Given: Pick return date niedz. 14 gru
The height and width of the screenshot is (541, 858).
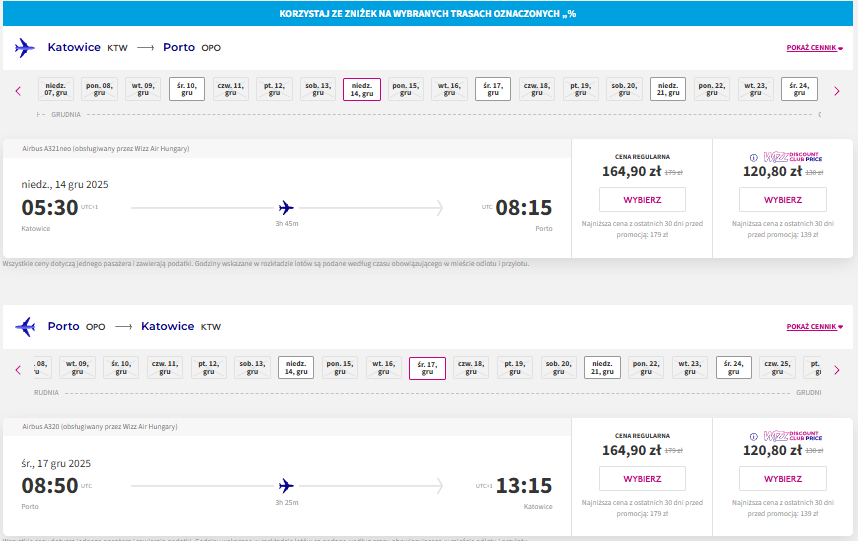Looking at the screenshot, I should click(295, 368).
